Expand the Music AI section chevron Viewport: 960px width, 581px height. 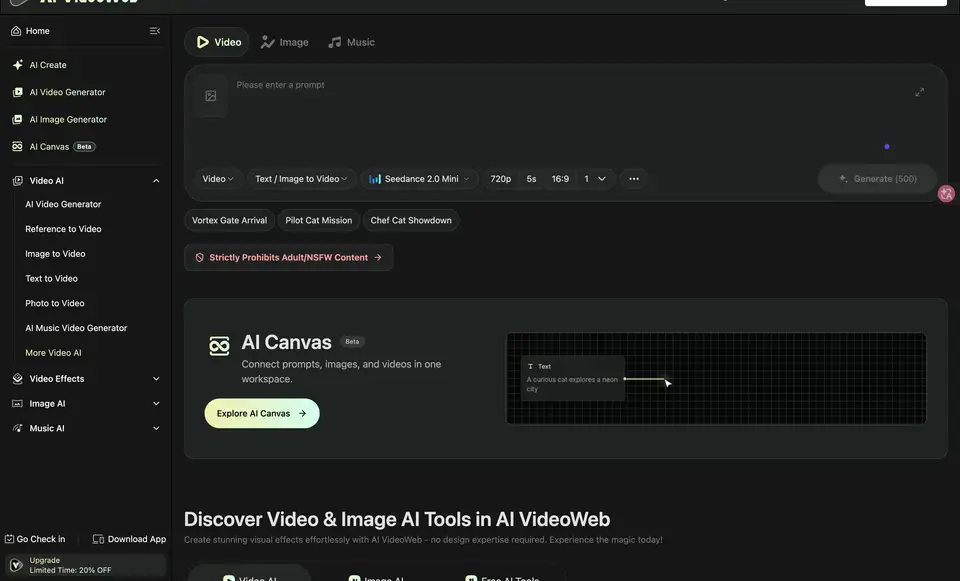[x=156, y=428]
